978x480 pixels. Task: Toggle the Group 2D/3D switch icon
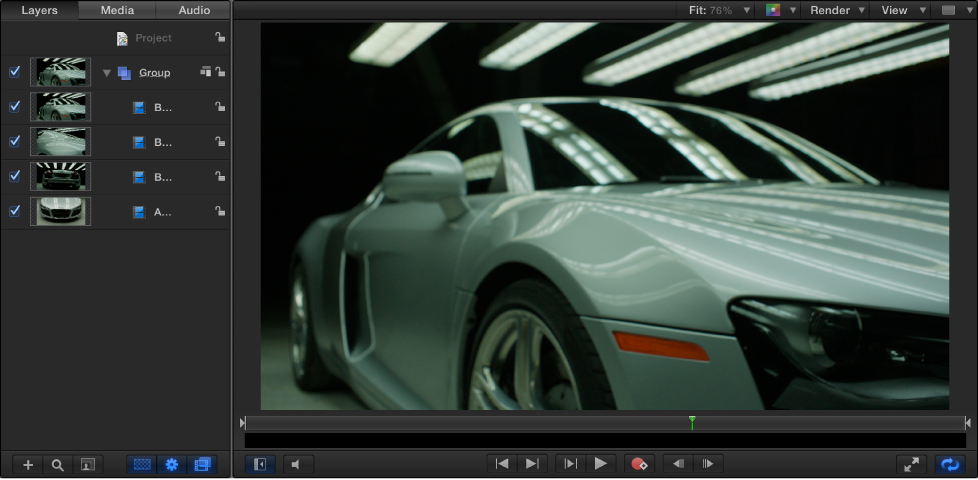pos(205,71)
